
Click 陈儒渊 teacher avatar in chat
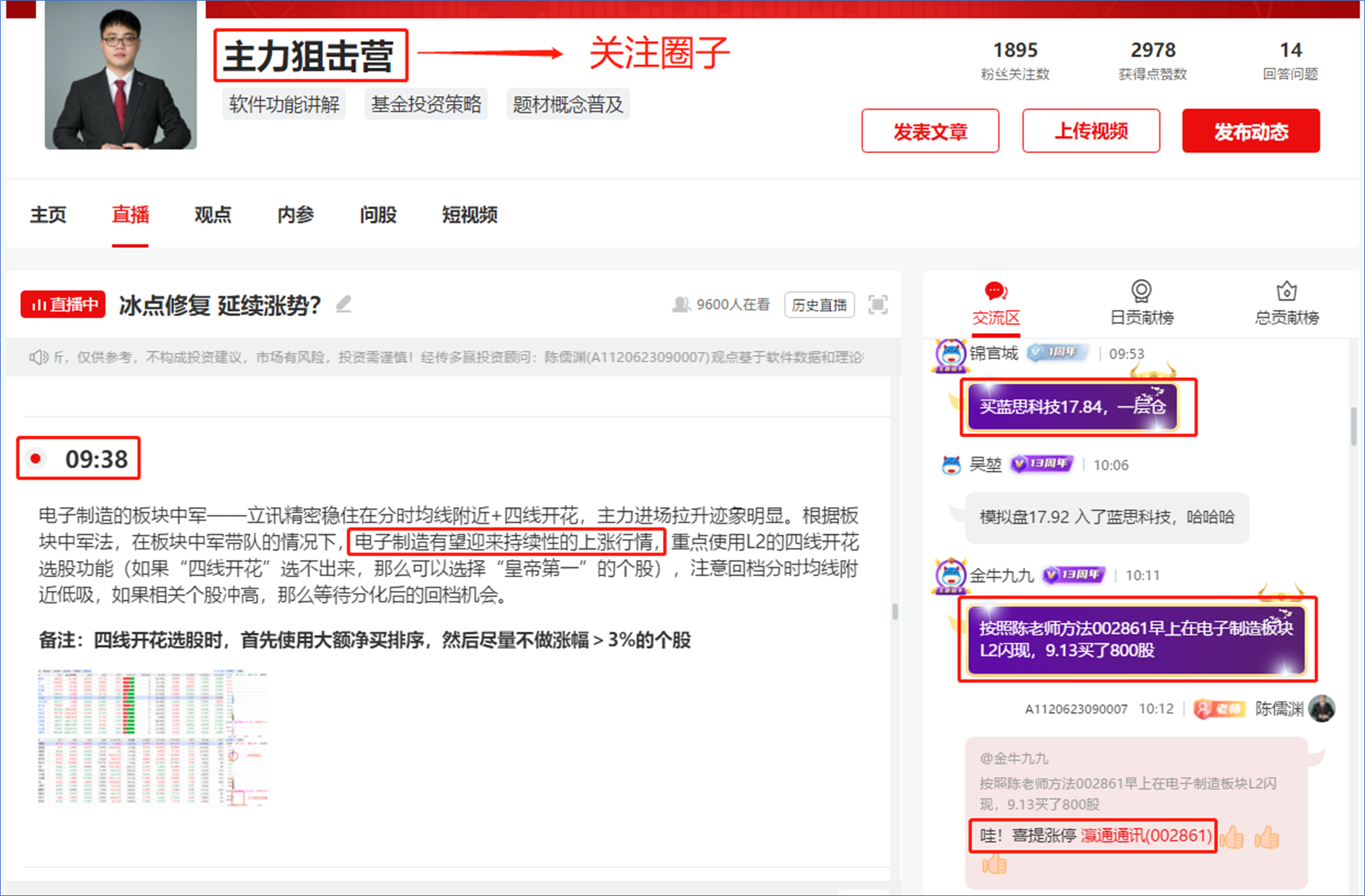pos(1322,708)
